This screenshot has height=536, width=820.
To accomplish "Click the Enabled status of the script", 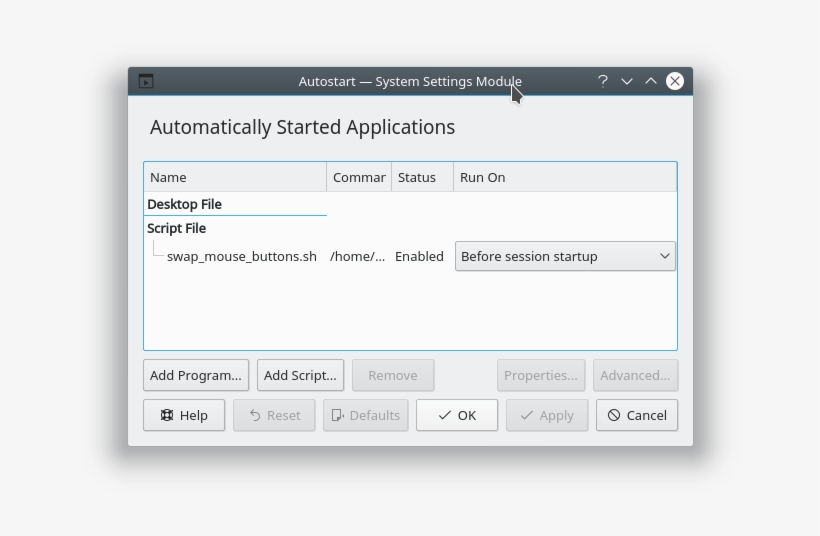I will pyautogui.click(x=419, y=256).
